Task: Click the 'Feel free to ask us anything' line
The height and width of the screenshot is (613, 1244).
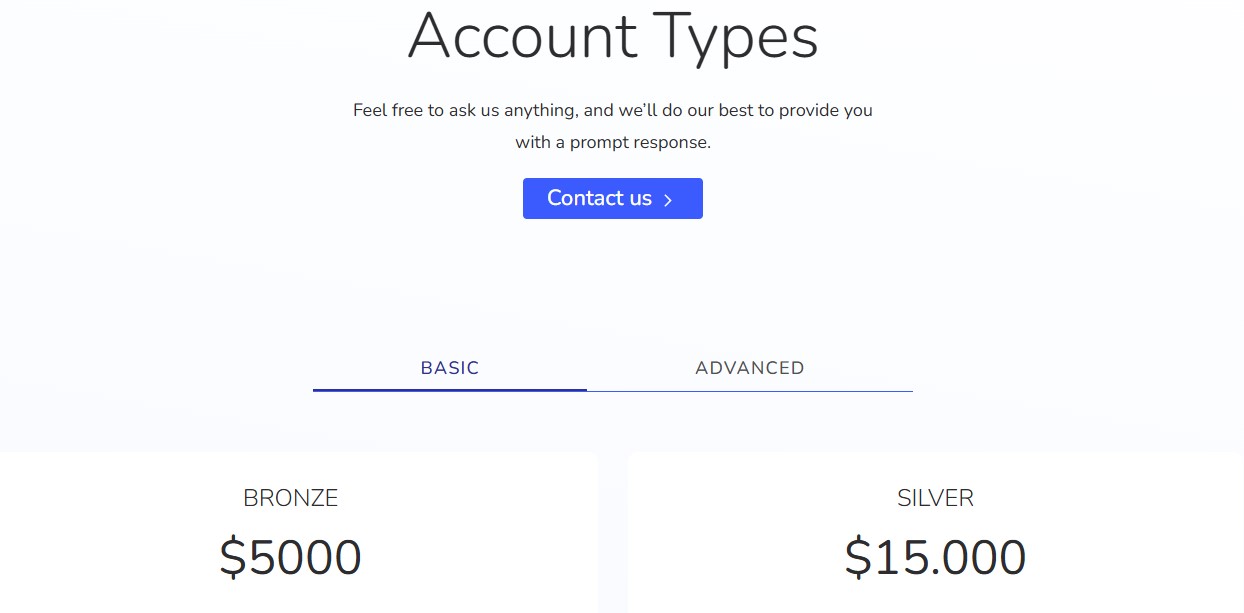Action: click(612, 110)
